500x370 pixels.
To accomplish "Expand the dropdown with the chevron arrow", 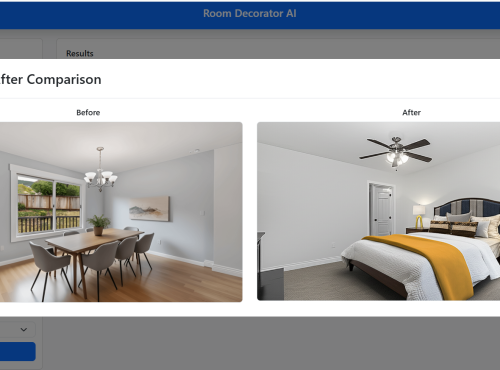I will [17, 329].
